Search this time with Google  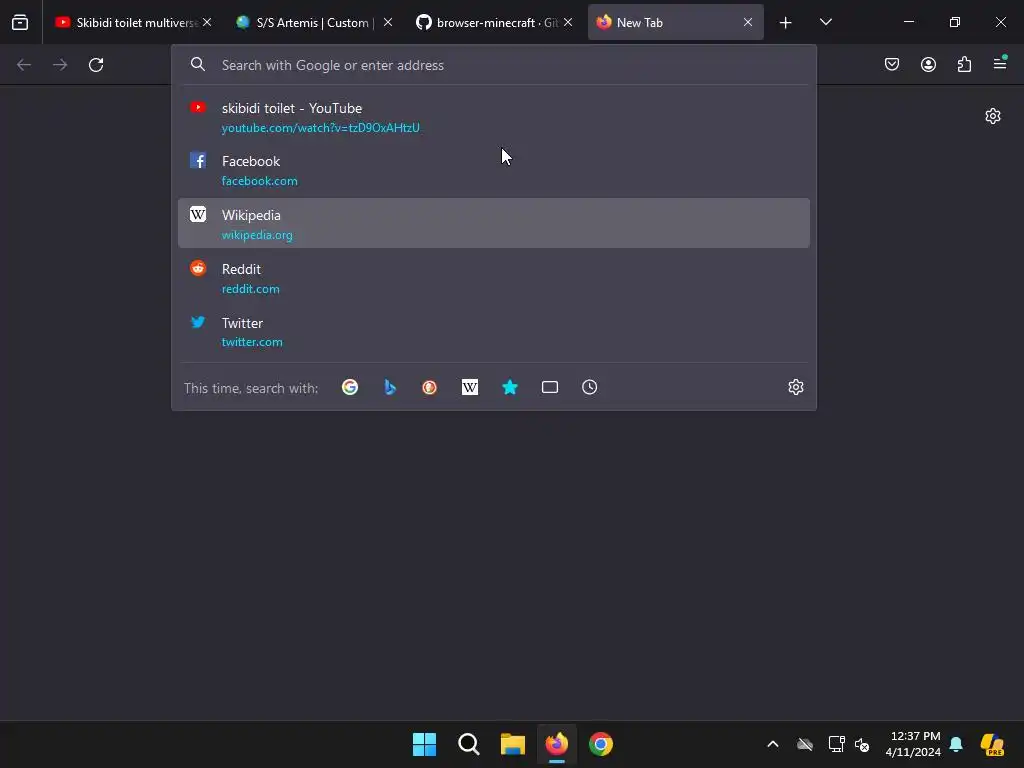350,387
